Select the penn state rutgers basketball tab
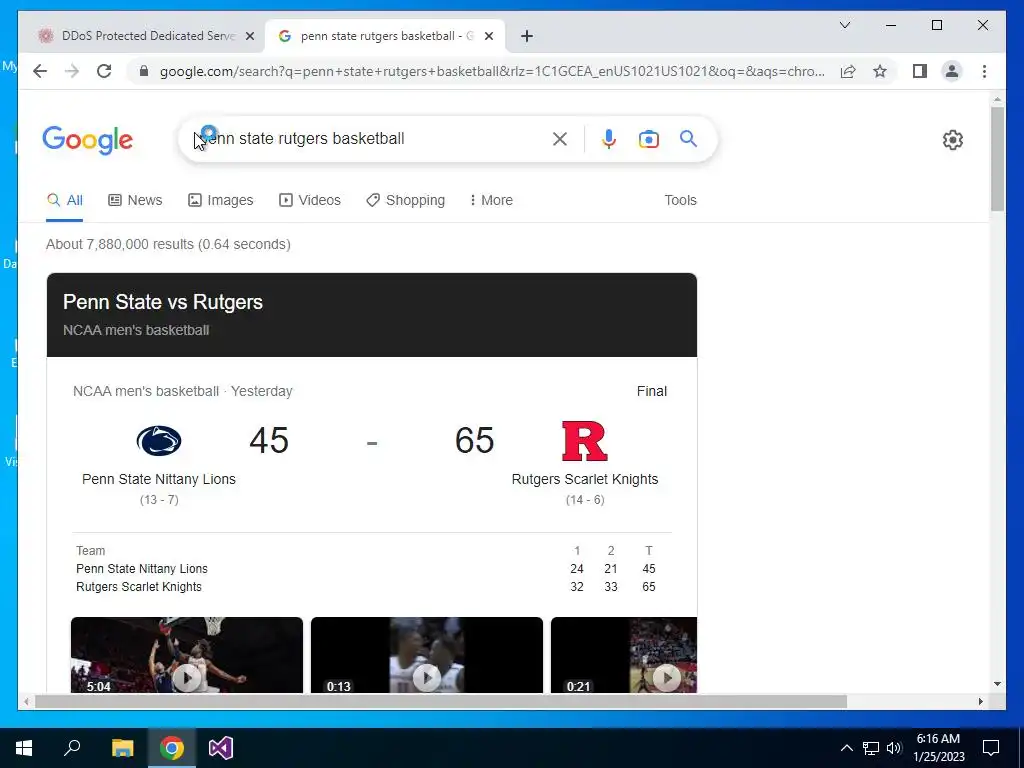This screenshot has height=768, width=1024. (385, 36)
